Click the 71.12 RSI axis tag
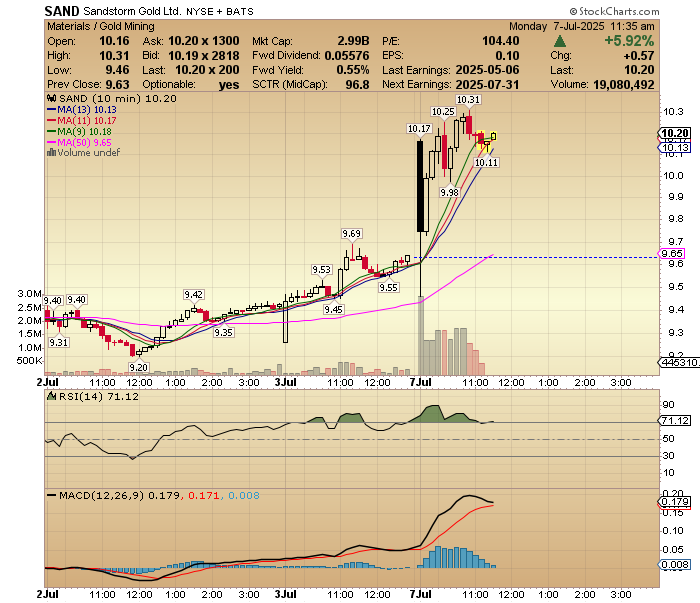The width and height of the screenshot is (700, 603). (x=674, y=420)
